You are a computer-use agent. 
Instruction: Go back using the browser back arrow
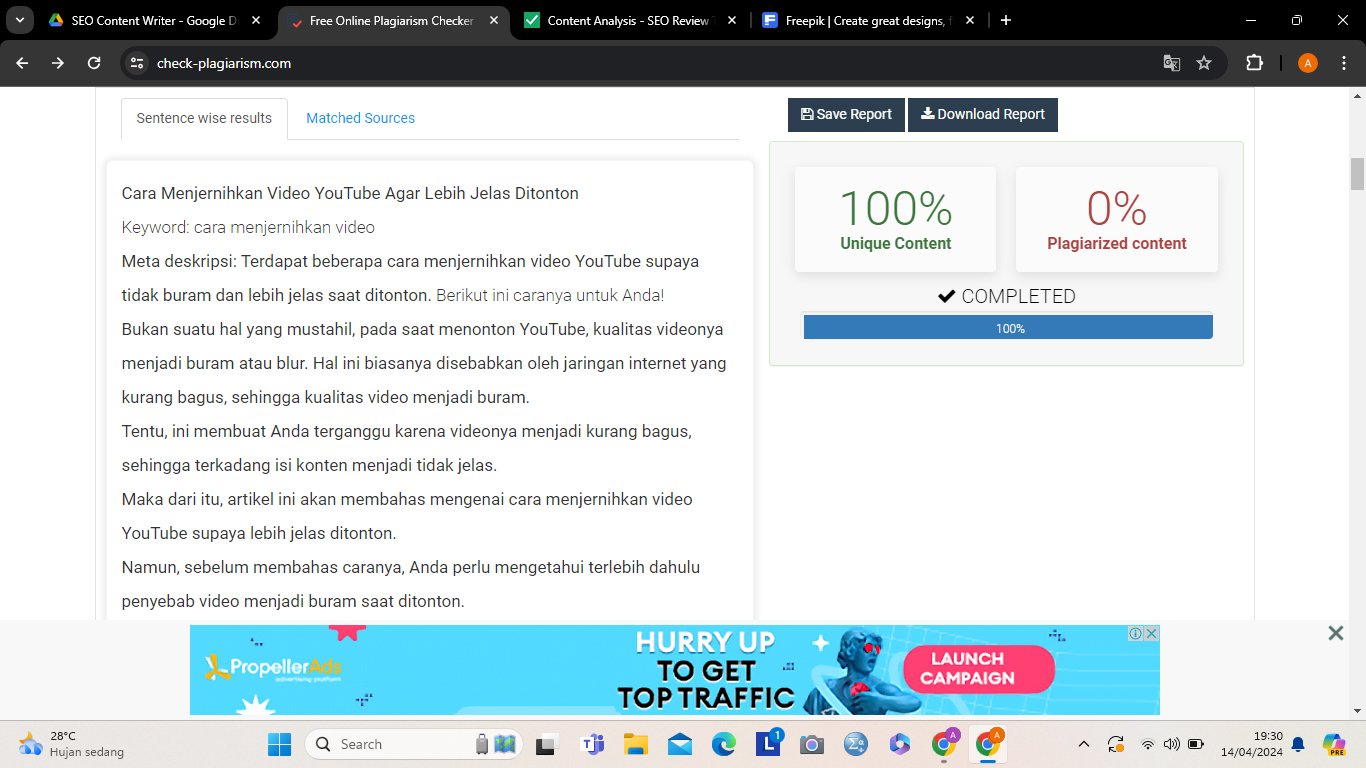(x=22, y=63)
